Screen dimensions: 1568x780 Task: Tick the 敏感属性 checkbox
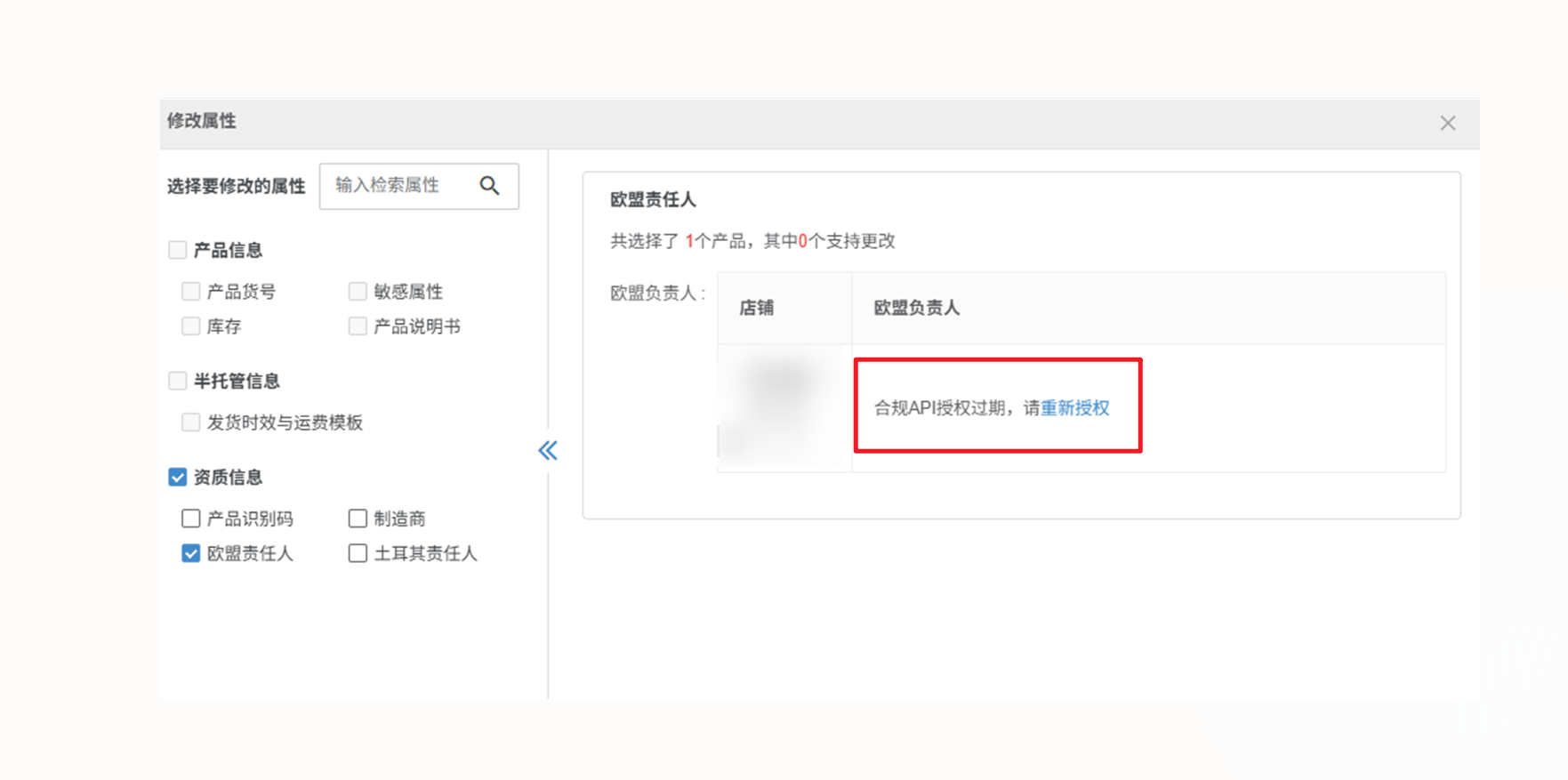[x=358, y=292]
